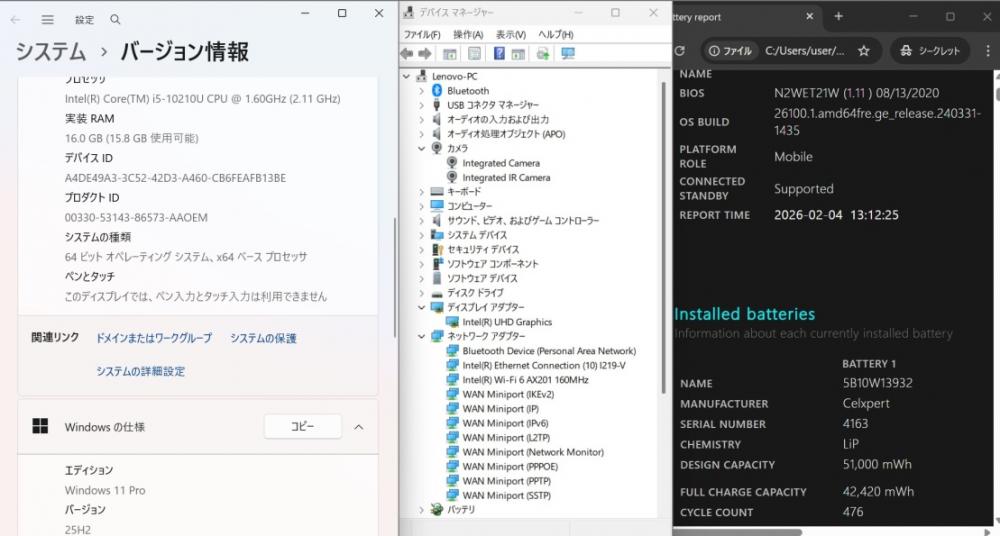This screenshot has height=536, width=1000.
Task: Expand ディスク ドライブ category
Action: [422, 293]
